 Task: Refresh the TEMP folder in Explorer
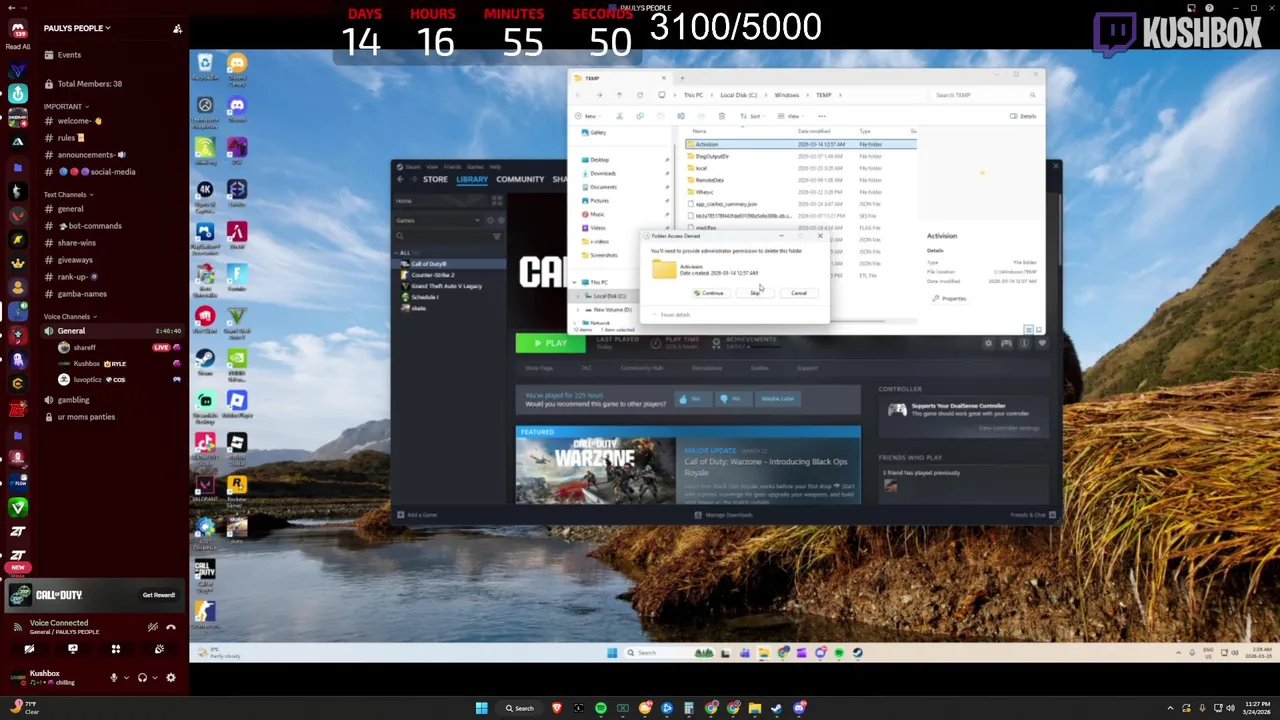point(640,95)
